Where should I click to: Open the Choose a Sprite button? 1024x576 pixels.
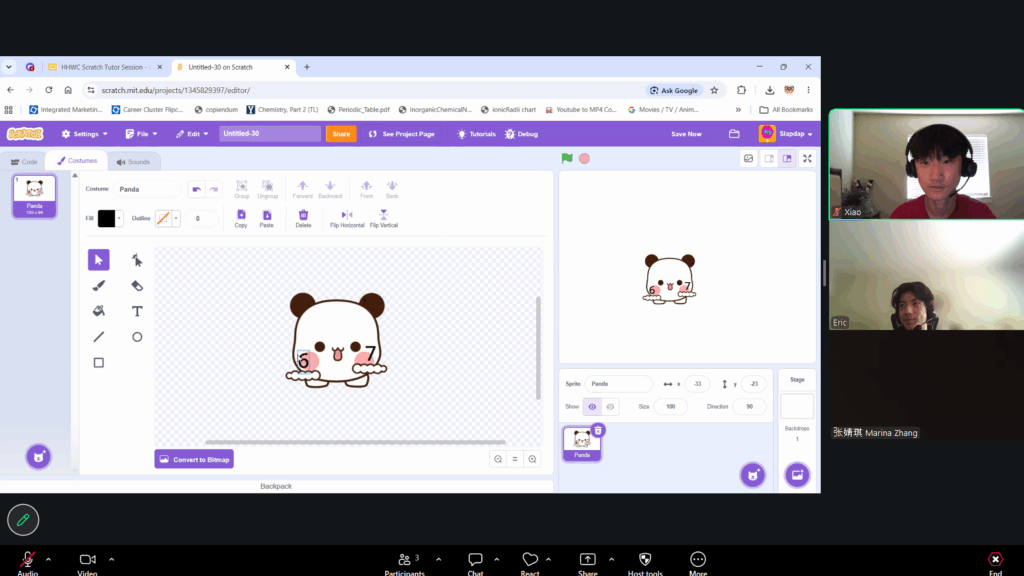pos(752,475)
